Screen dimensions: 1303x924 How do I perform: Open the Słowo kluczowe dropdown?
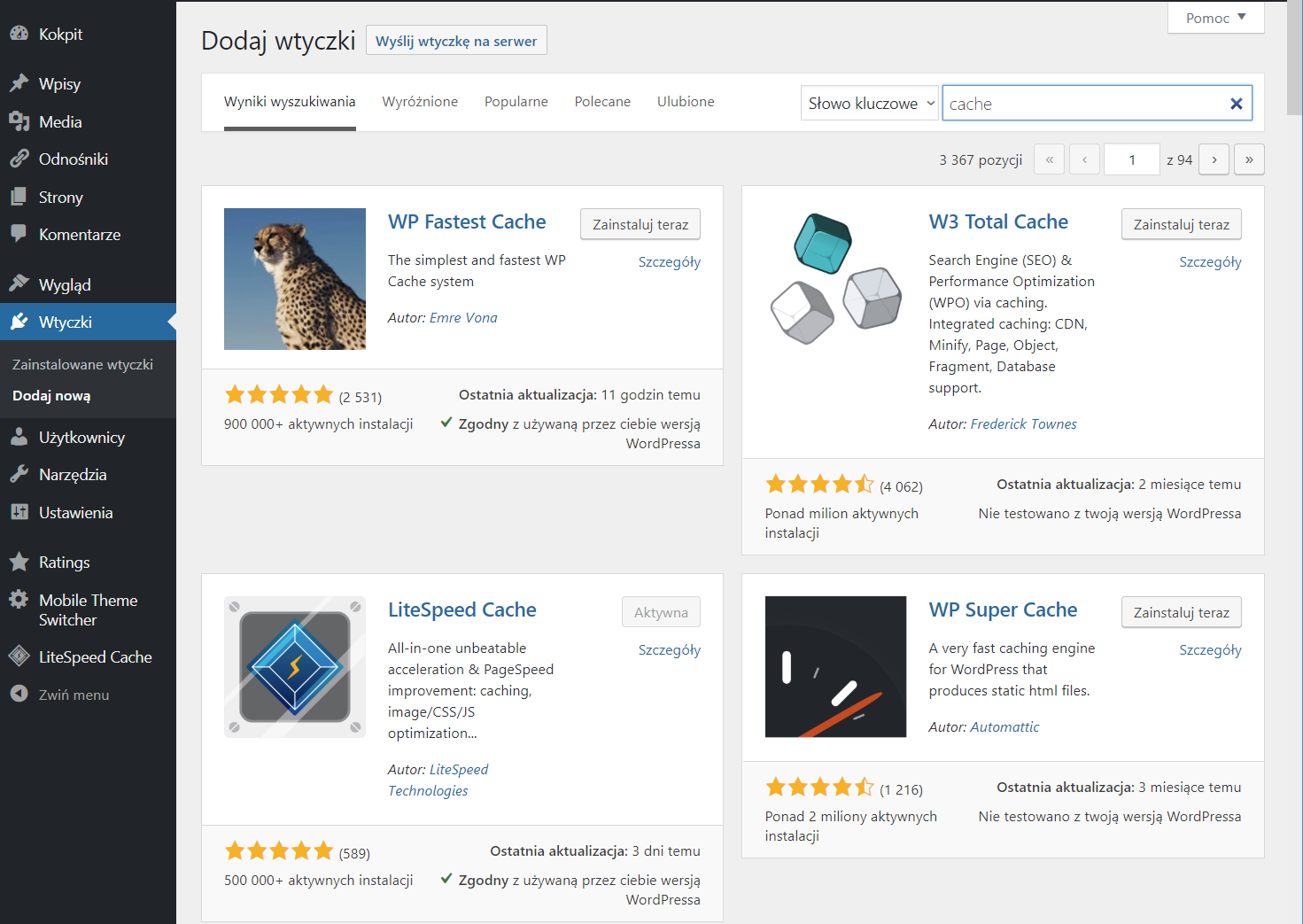[869, 104]
